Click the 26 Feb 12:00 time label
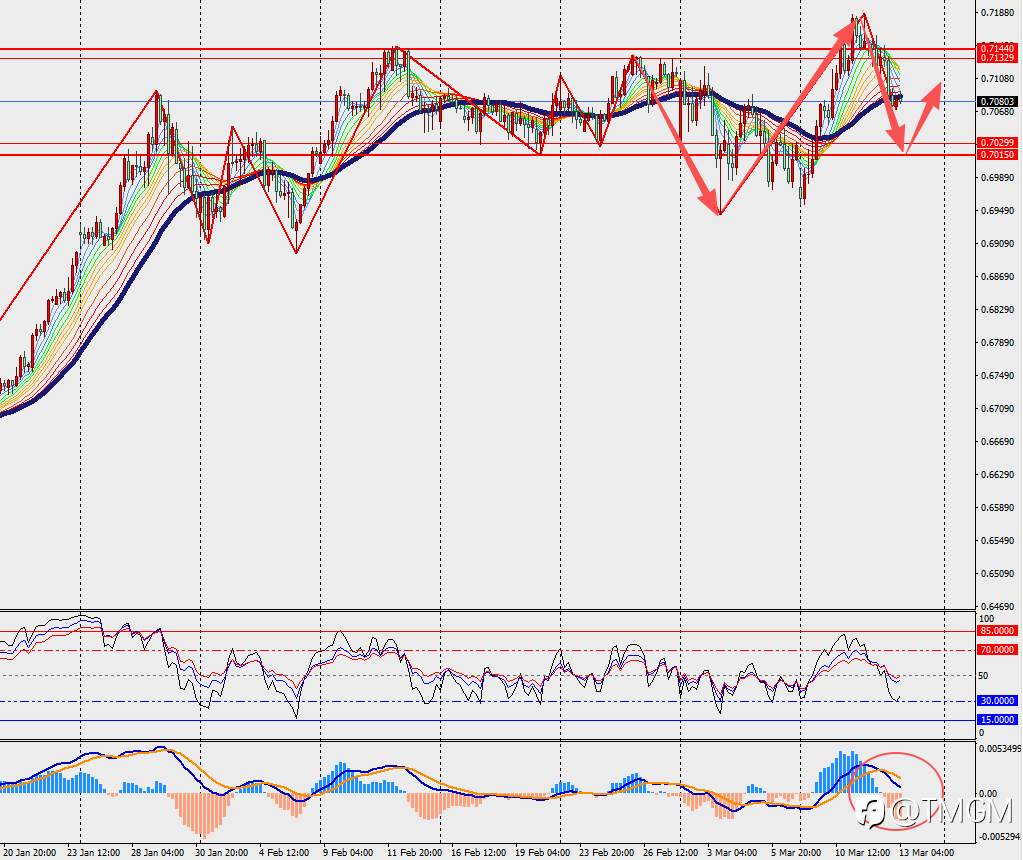 click(x=670, y=853)
